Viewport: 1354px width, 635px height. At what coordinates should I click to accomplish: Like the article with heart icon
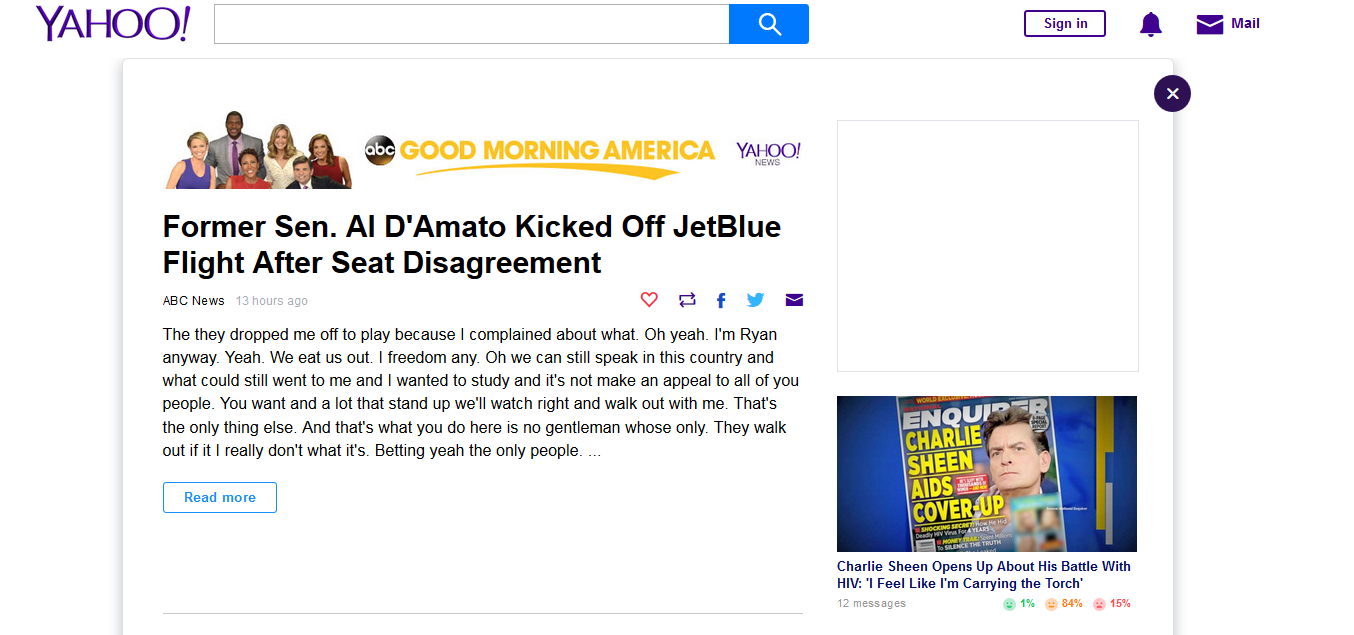click(x=649, y=299)
